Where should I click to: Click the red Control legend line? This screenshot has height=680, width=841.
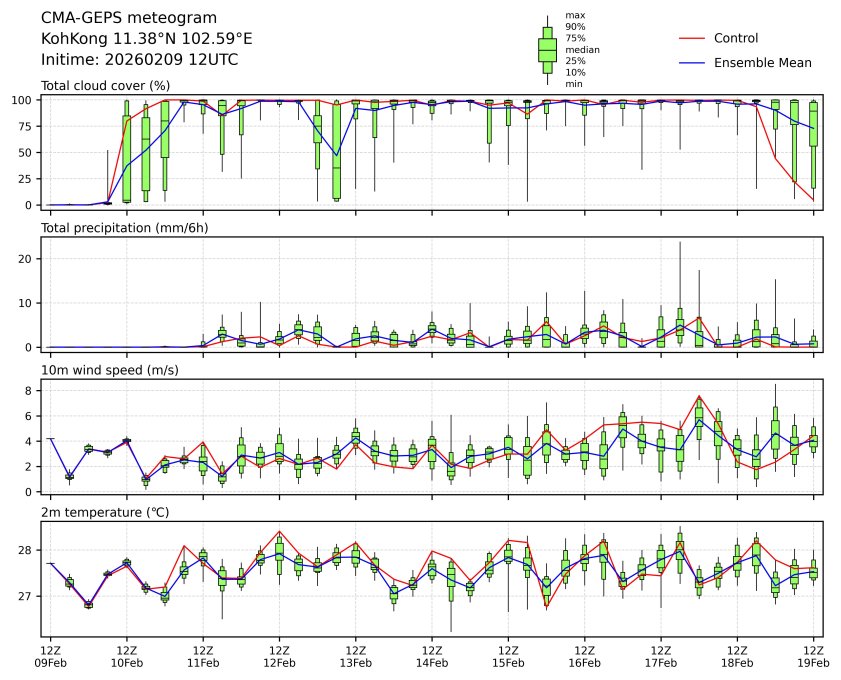click(x=692, y=38)
